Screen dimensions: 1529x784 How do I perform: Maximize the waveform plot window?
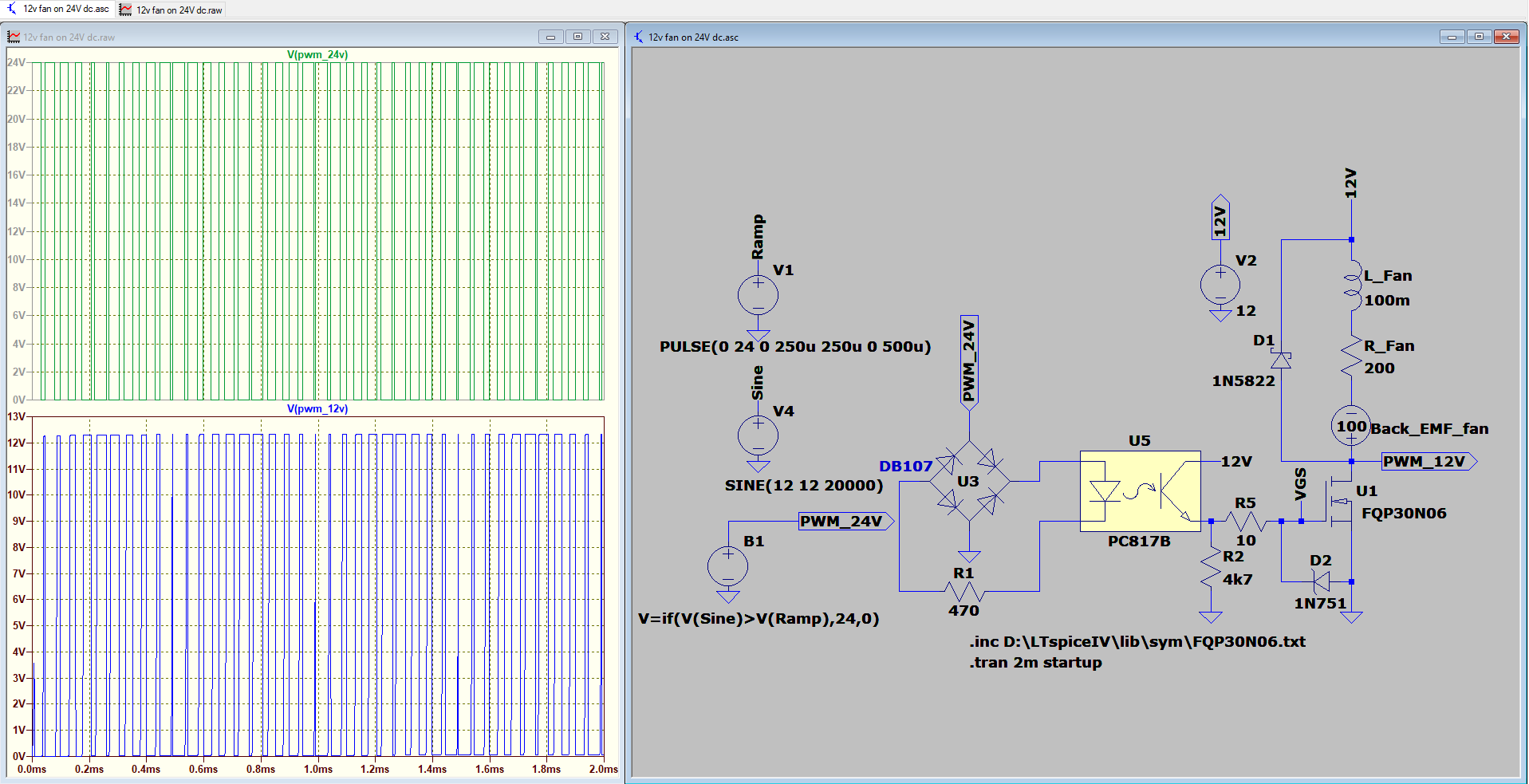(x=577, y=37)
